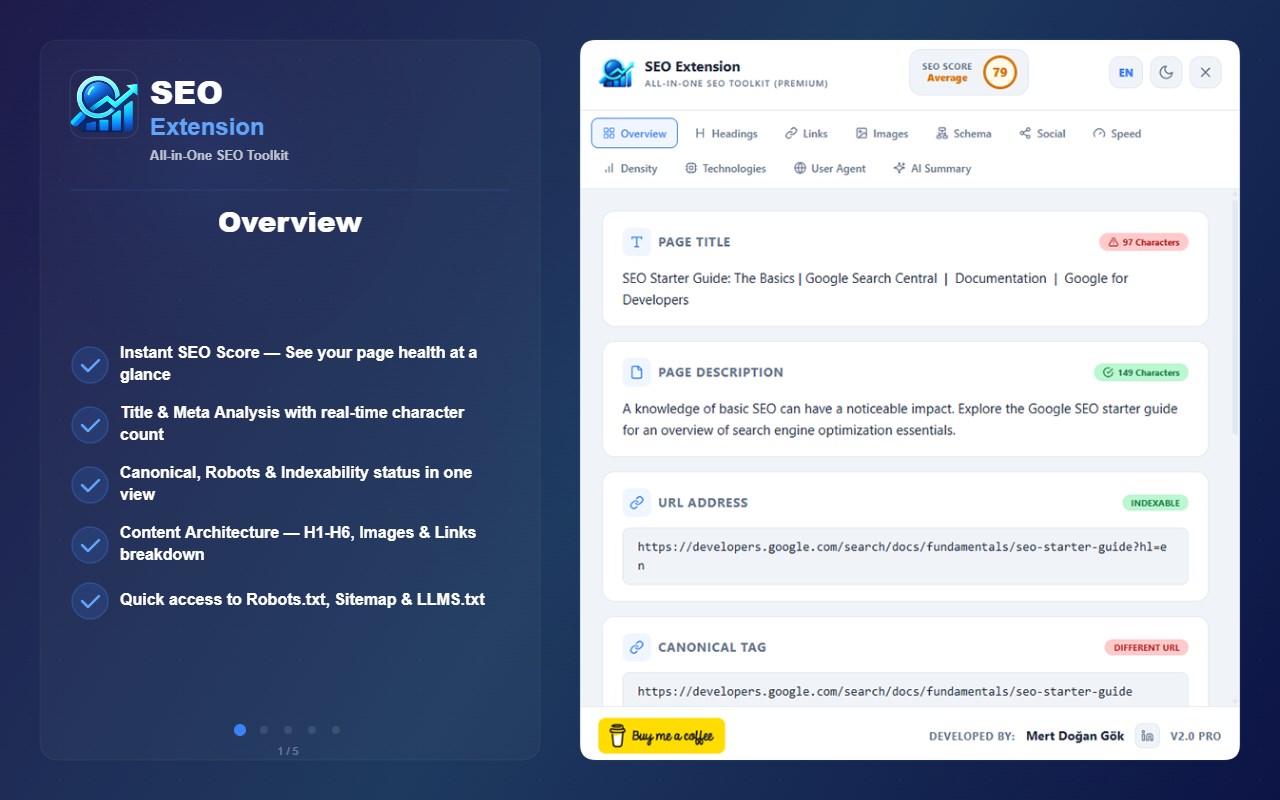Click the 'ALL-IN-ONE SEO TOOLKIT (PREMIUM)' subtitle
Screen dimensions: 1280x800
[x=736, y=84]
